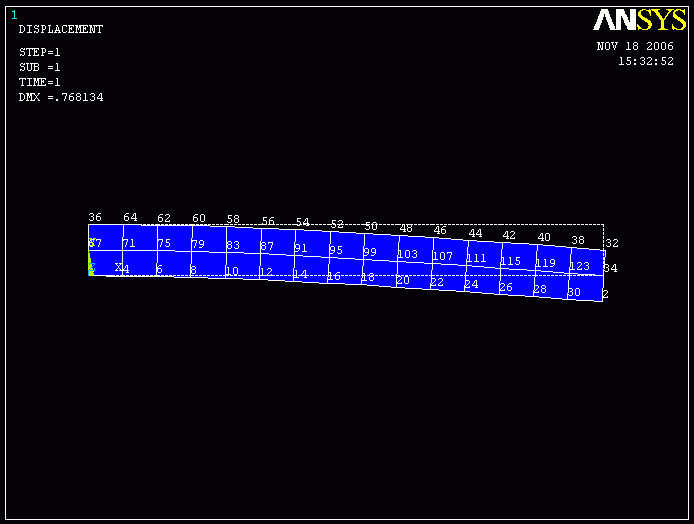Select node label 34
Viewport: 694px width, 524px height.
tap(610, 268)
